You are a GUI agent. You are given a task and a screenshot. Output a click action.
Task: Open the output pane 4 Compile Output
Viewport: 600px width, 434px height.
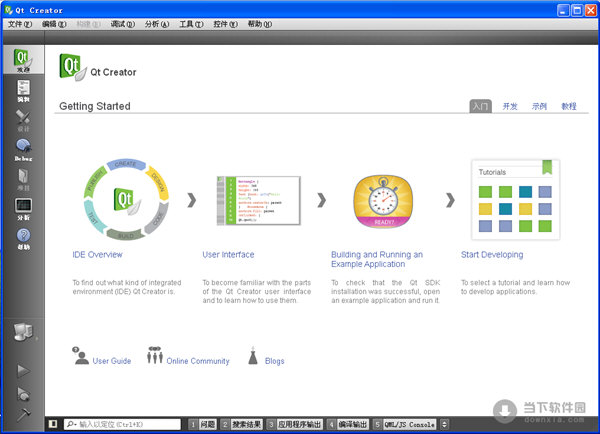point(348,424)
